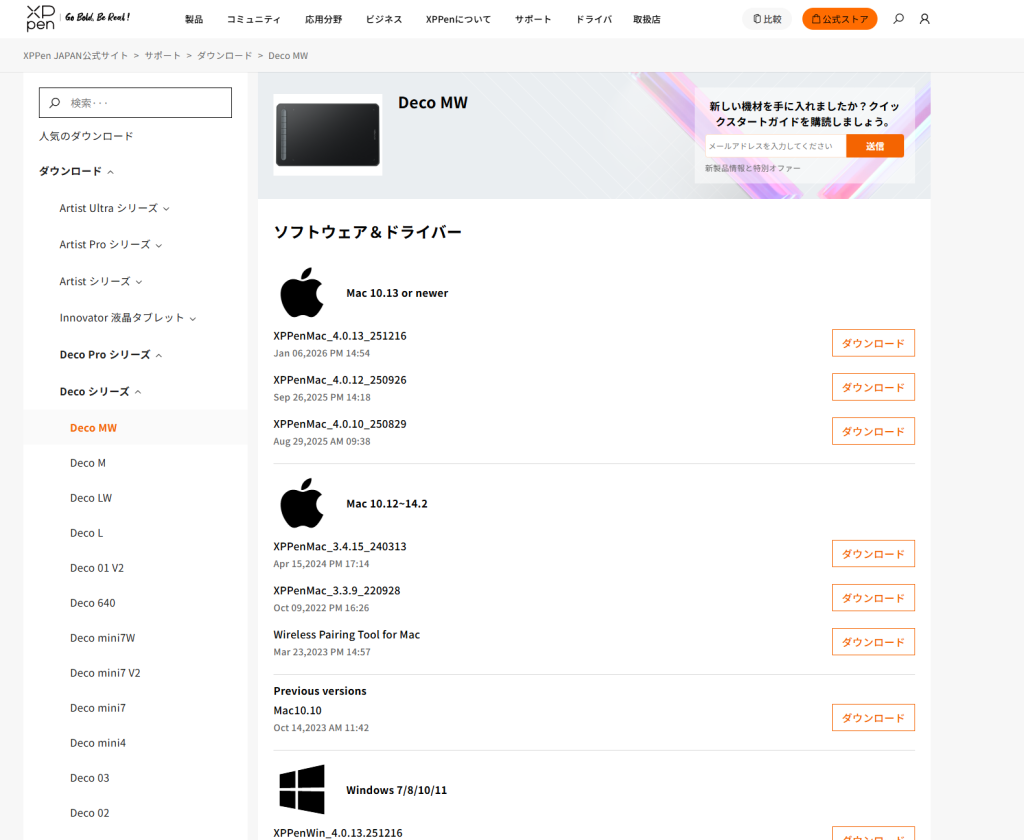Open the ドライバ menu item
This screenshot has width=1024, height=840.
coord(594,19)
